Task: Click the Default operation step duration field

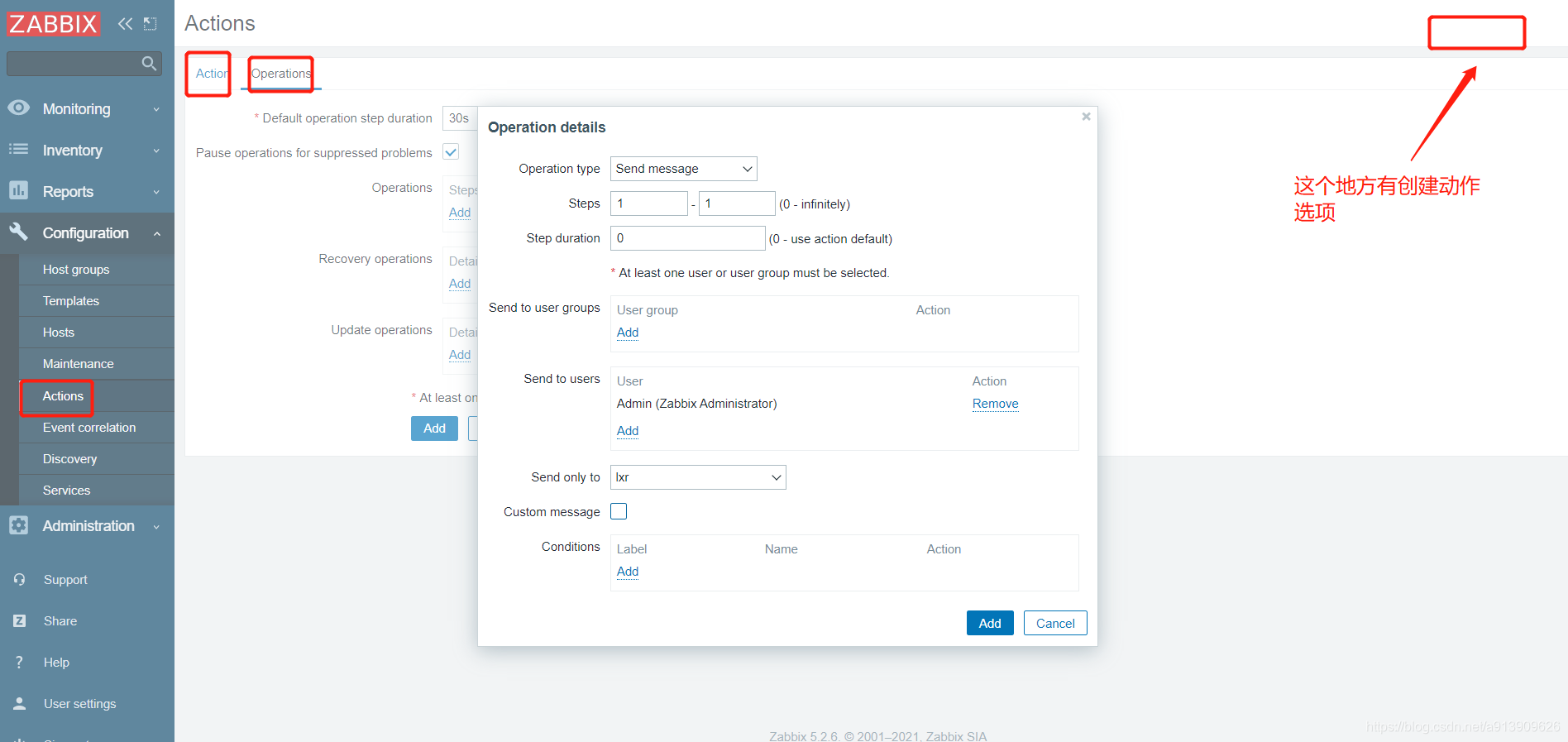Action: point(460,118)
